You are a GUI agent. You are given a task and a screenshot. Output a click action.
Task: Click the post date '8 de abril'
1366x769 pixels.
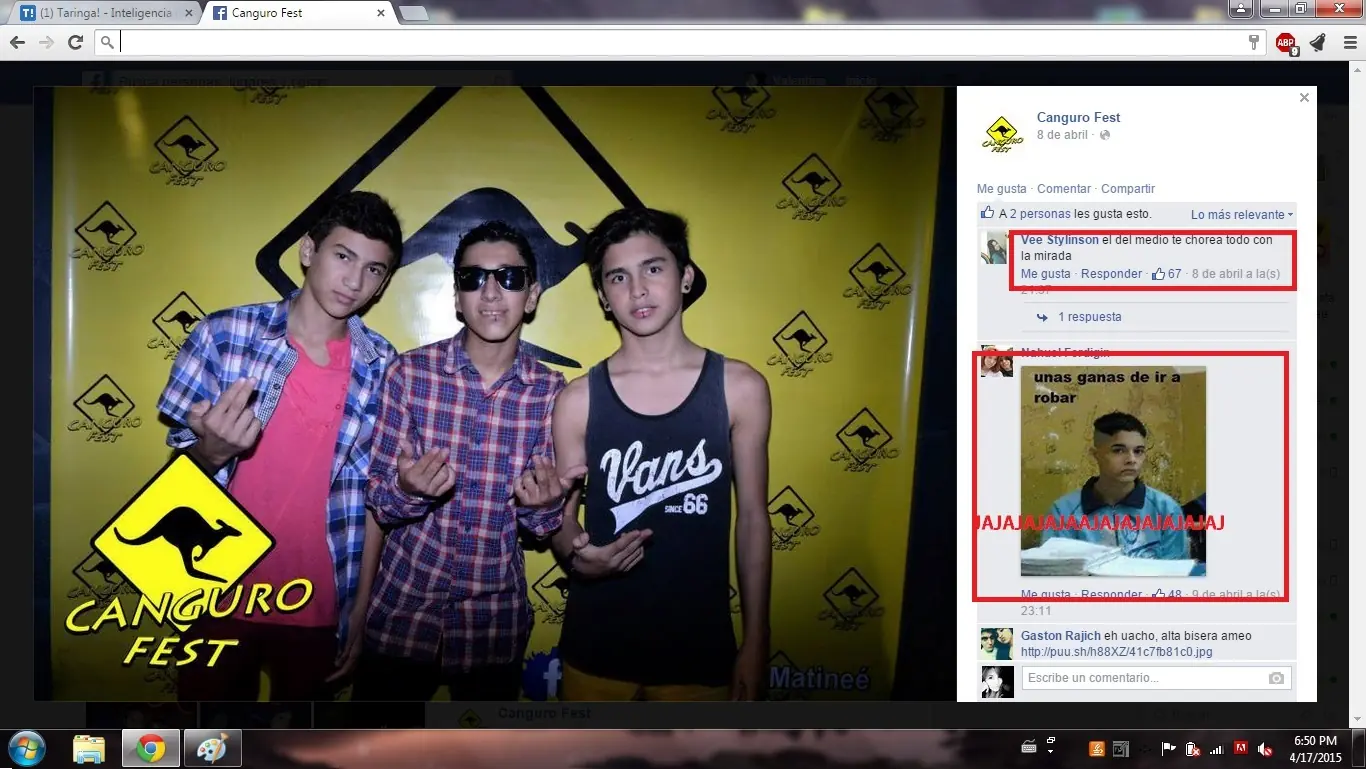pos(1062,135)
